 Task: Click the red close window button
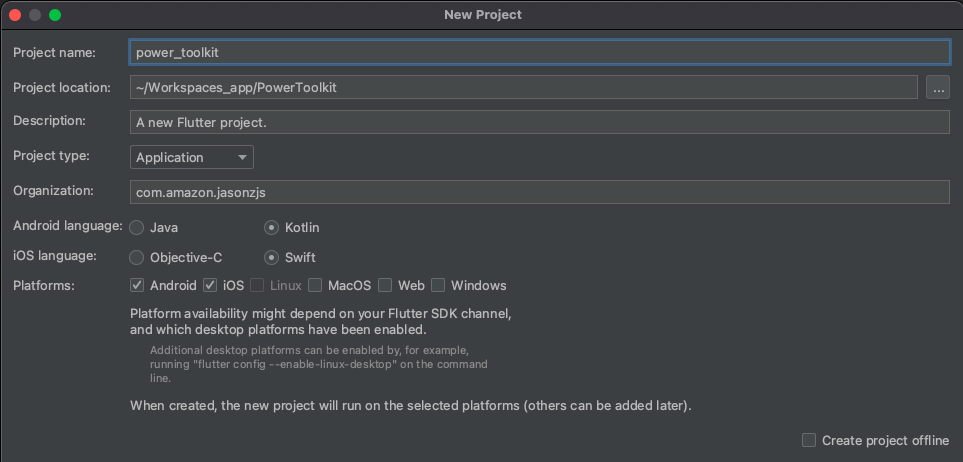point(15,15)
